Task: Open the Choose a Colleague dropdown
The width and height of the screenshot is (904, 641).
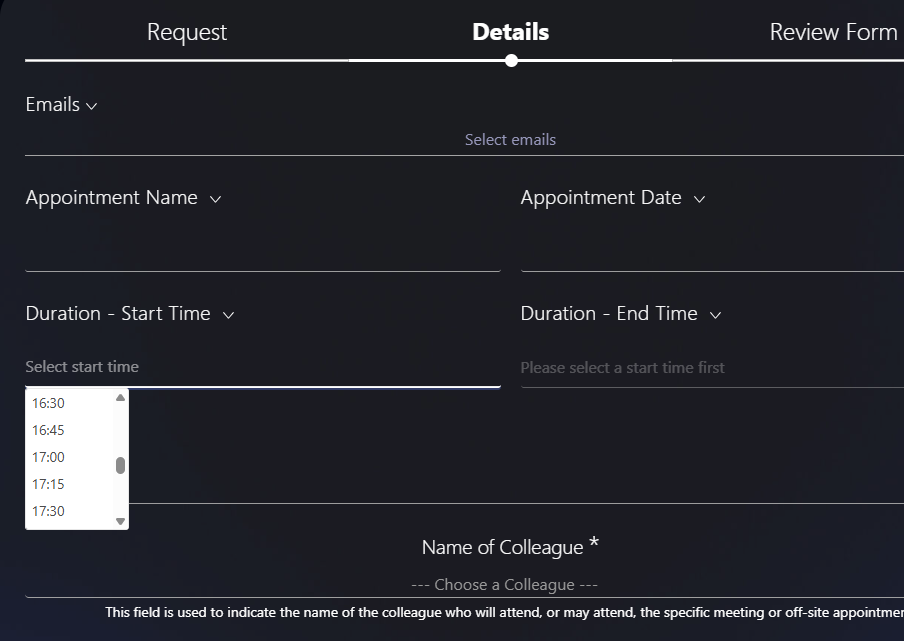Action: pos(504,585)
